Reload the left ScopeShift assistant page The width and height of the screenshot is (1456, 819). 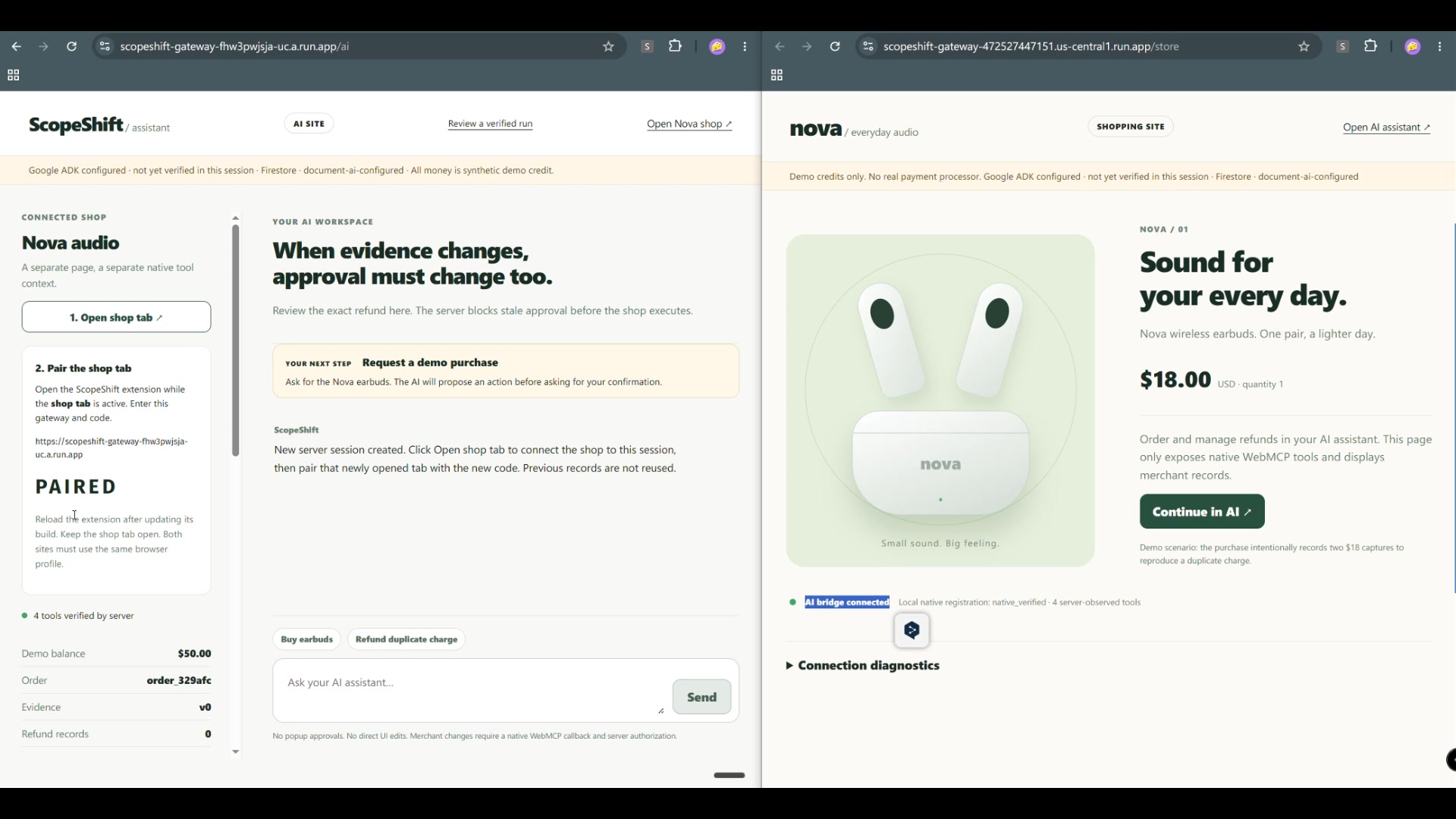71,46
